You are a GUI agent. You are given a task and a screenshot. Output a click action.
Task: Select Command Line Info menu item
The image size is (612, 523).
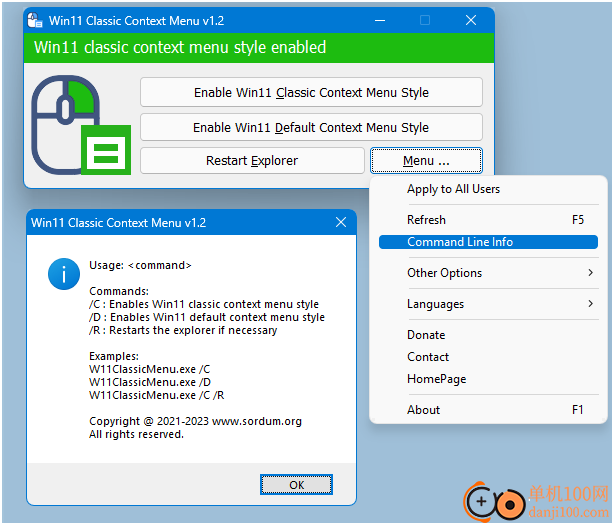tap(488, 242)
